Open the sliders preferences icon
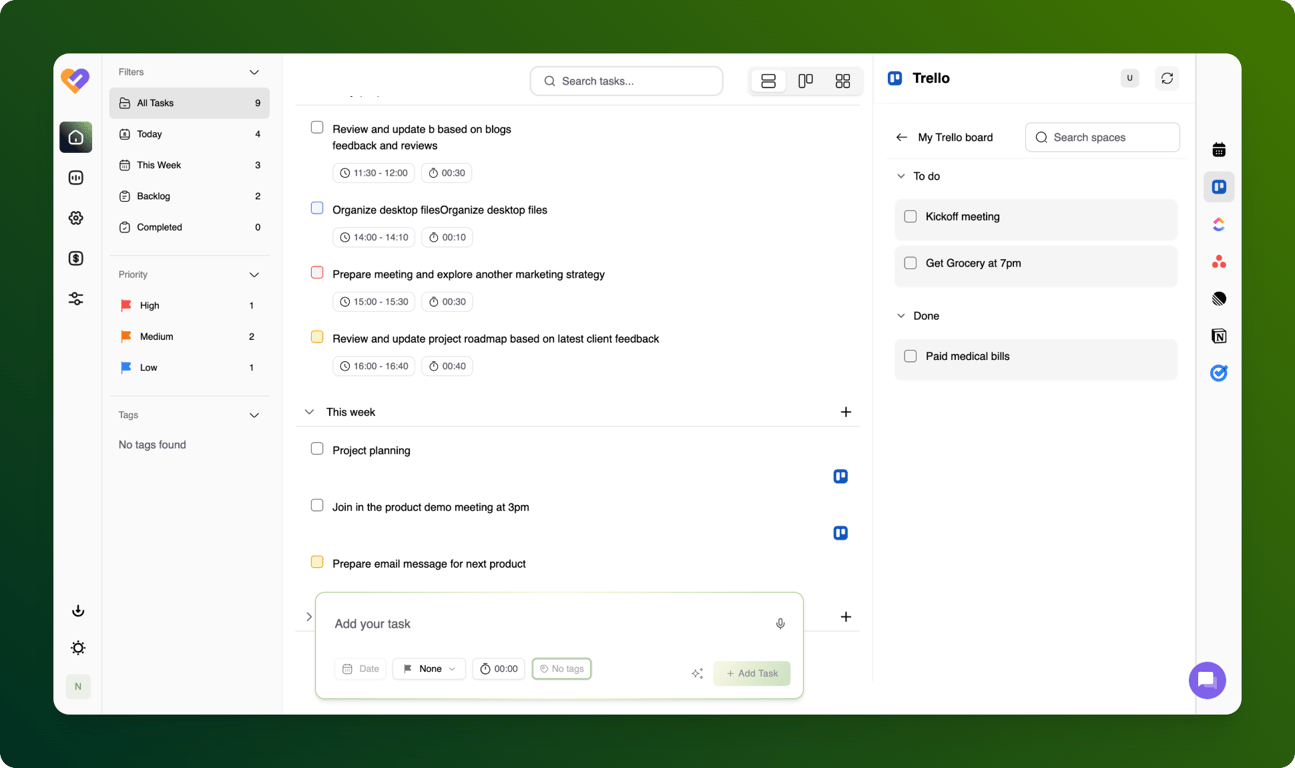The height and width of the screenshot is (768, 1295). (76, 299)
